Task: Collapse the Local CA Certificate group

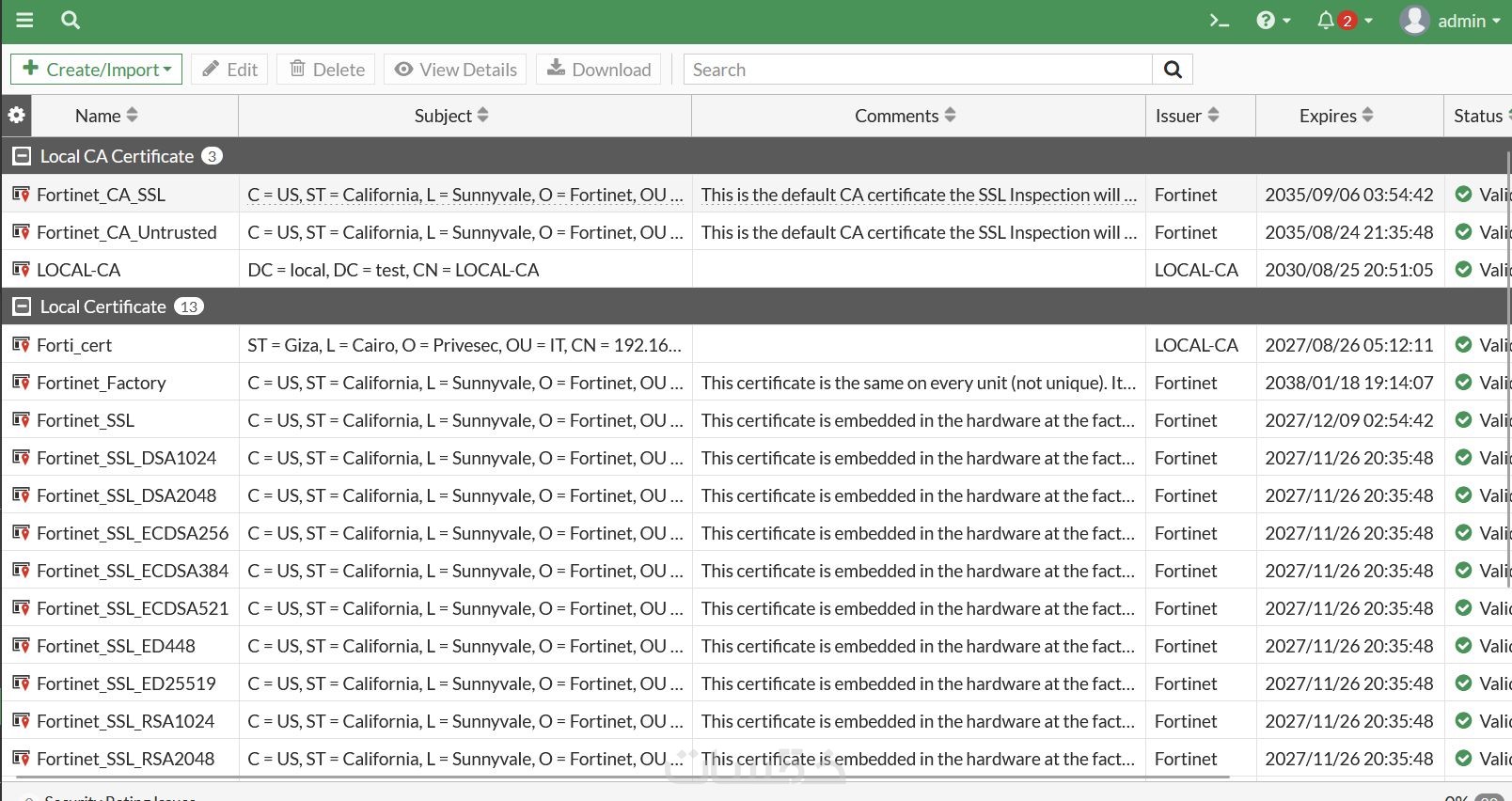Action: 22,156
